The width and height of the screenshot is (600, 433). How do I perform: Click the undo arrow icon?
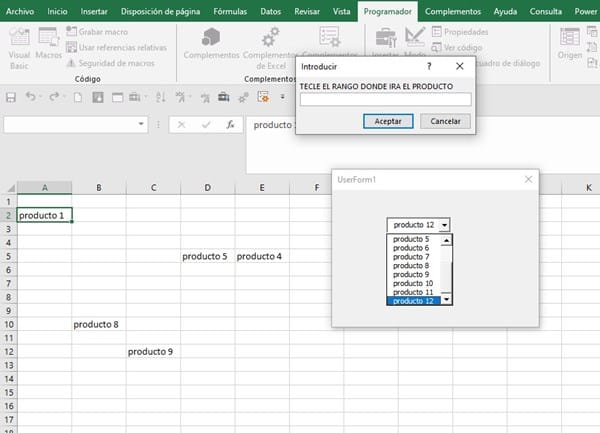[x=32, y=97]
